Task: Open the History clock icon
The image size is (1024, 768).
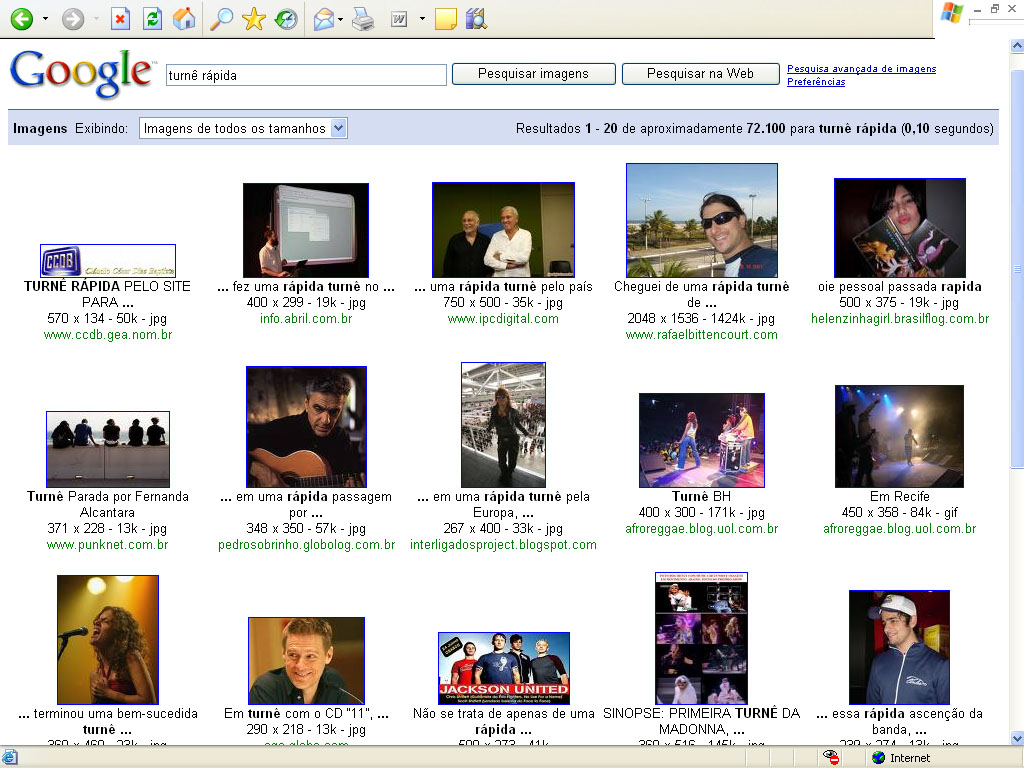Action: (286, 19)
